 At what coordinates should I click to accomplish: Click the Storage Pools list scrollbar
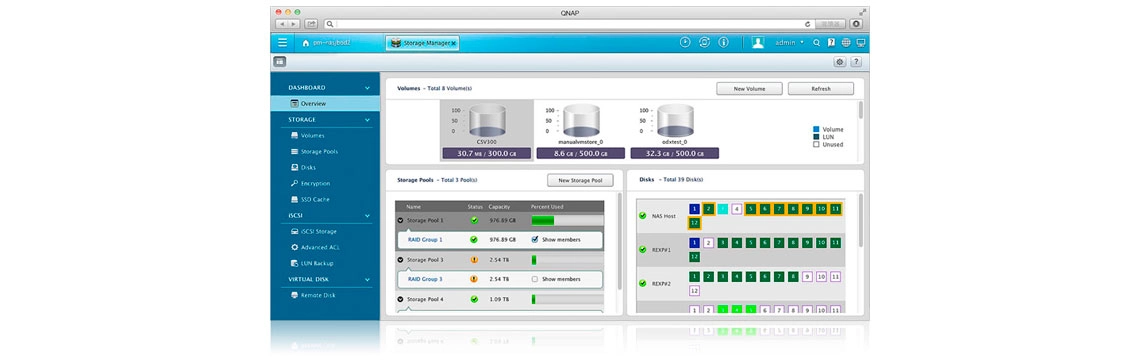point(619,240)
